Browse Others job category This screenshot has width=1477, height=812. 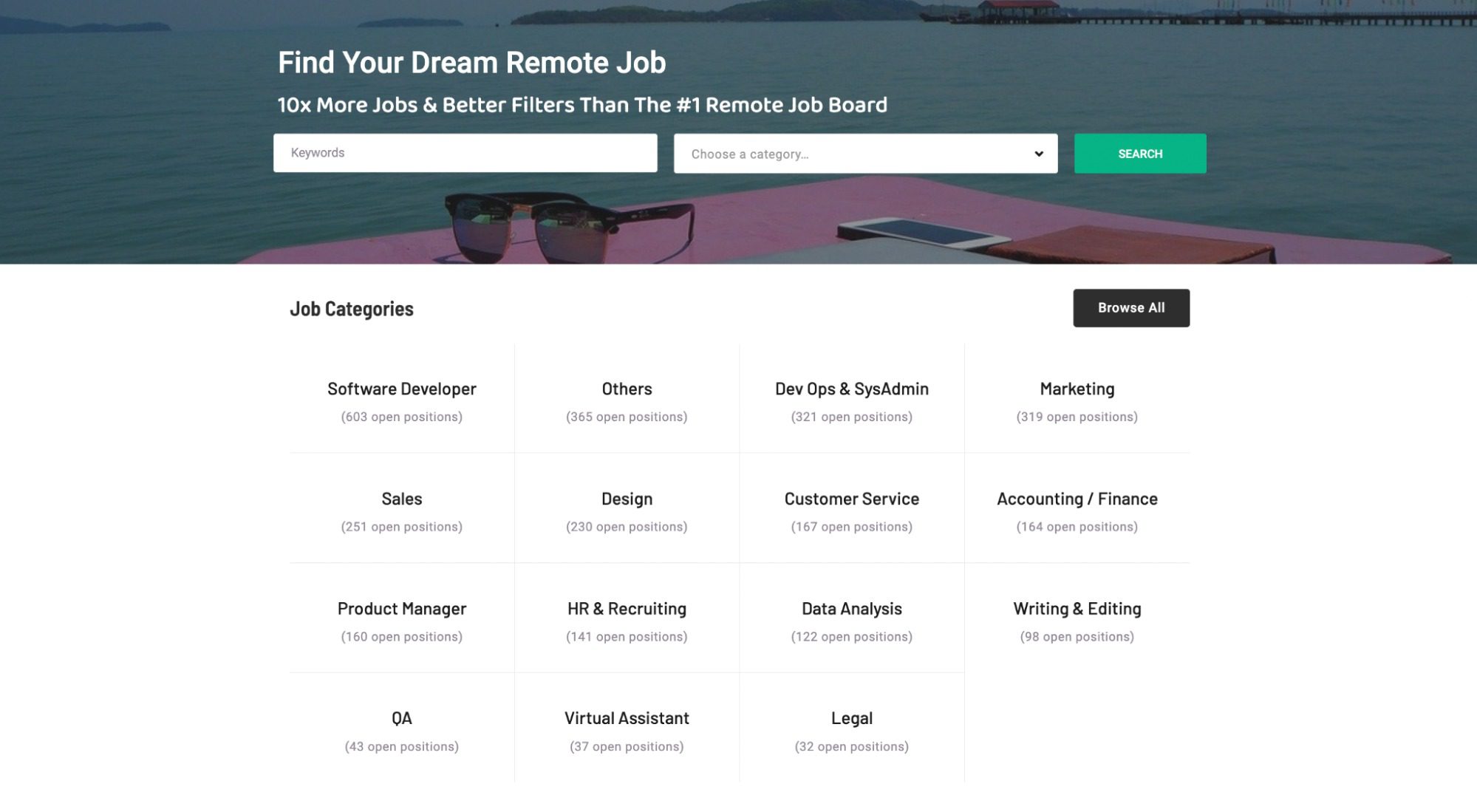[627, 388]
